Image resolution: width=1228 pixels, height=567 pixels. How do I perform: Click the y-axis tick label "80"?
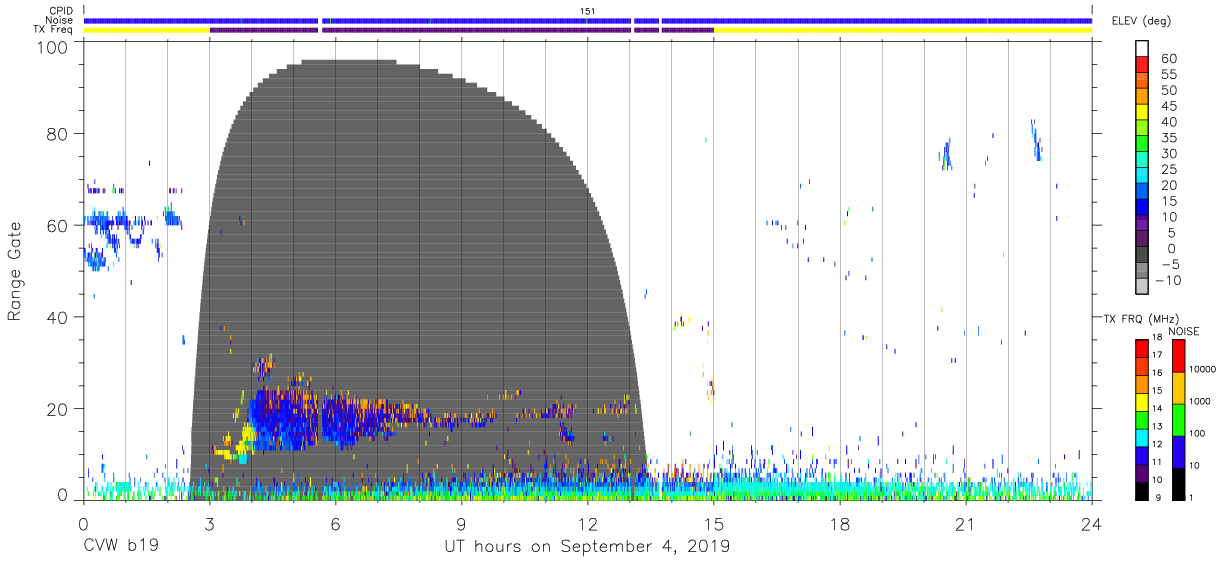click(x=58, y=134)
